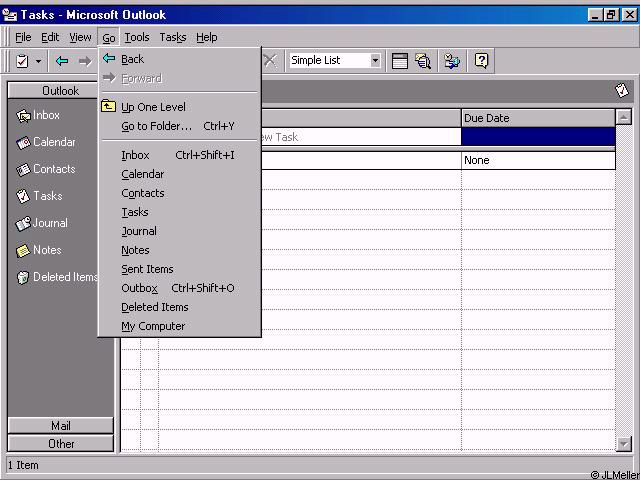Click the back arrow toolbar button
The height and width of the screenshot is (480, 640).
tap(62, 61)
